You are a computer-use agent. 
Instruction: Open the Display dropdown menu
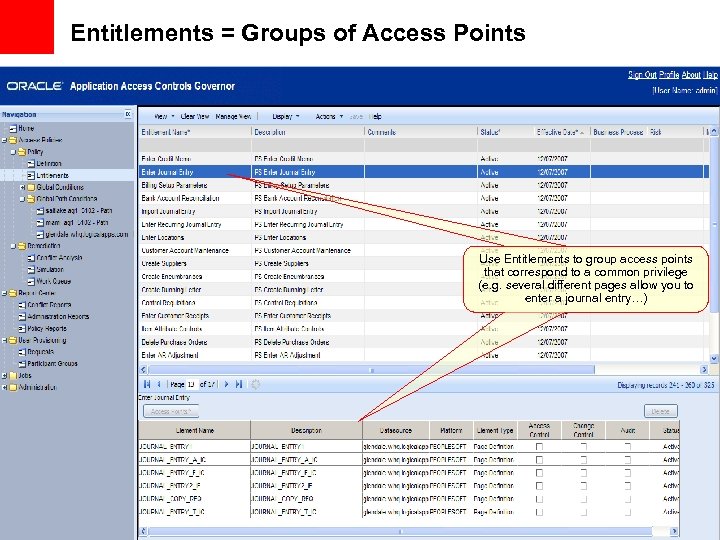(x=286, y=117)
